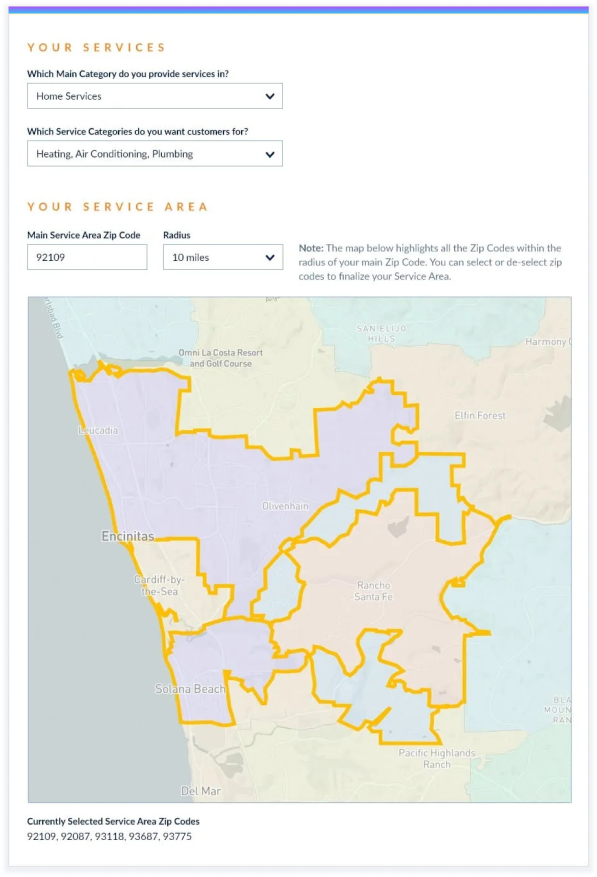This screenshot has width=597, height=877.
Task: Click the chevron beside Heating, Air Conditioning, Plumbing
Action: point(270,154)
